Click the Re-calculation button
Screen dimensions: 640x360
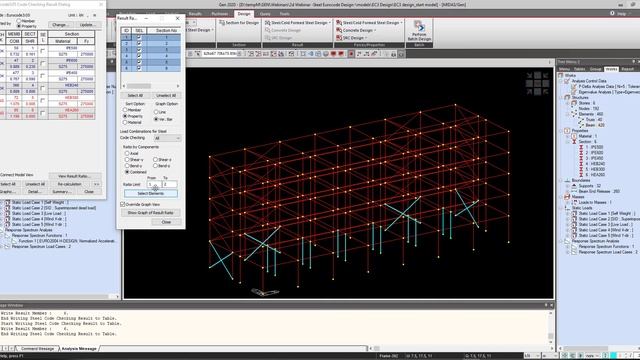click(69, 184)
